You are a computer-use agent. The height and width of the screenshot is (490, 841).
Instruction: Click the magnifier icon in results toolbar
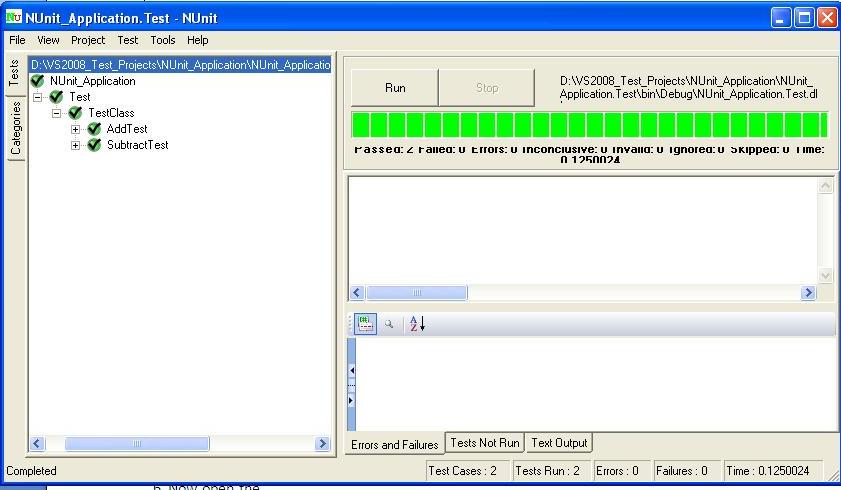(389, 324)
